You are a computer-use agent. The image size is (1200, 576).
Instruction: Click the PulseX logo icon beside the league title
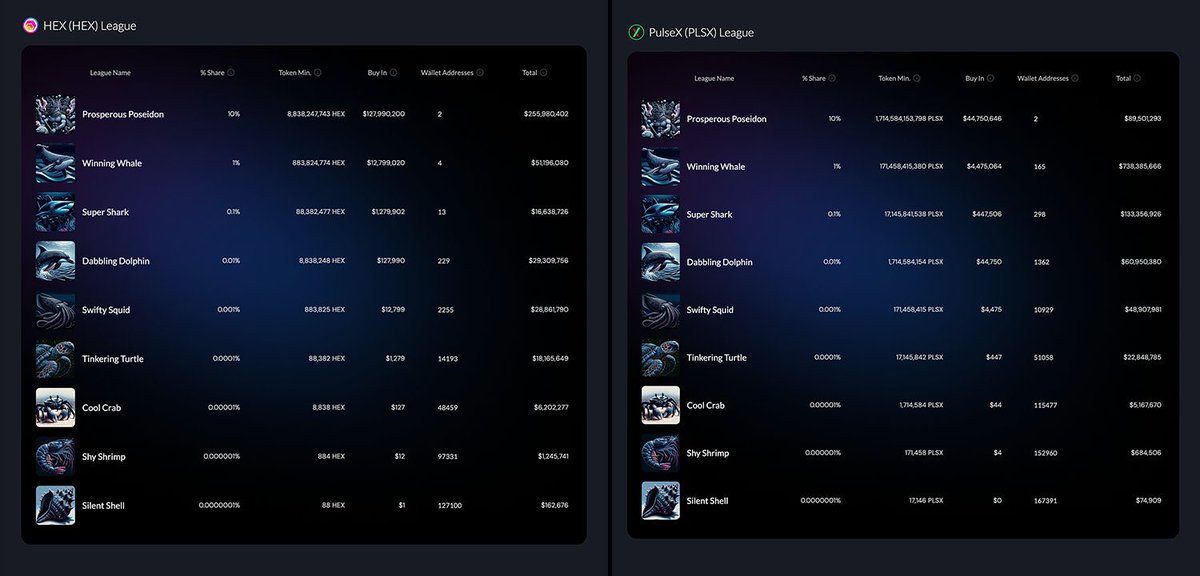pyautogui.click(x=635, y=33)
